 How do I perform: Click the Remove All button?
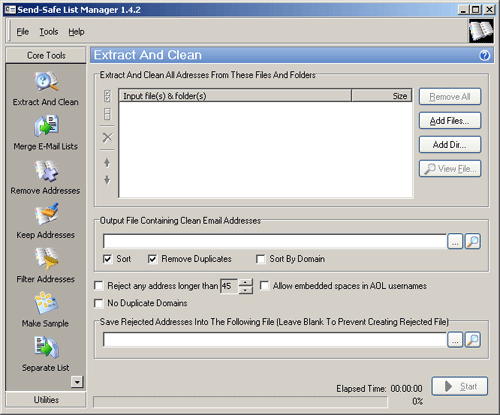pyautogui.click(x=450, y=97)
